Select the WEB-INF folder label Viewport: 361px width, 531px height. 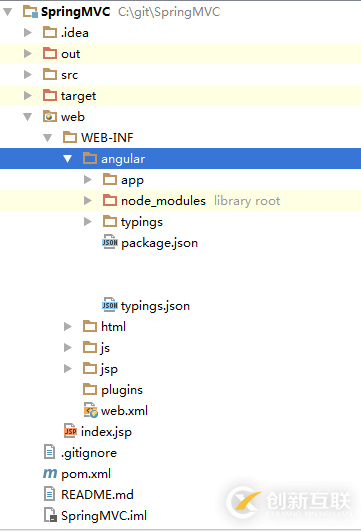[107, 138]
